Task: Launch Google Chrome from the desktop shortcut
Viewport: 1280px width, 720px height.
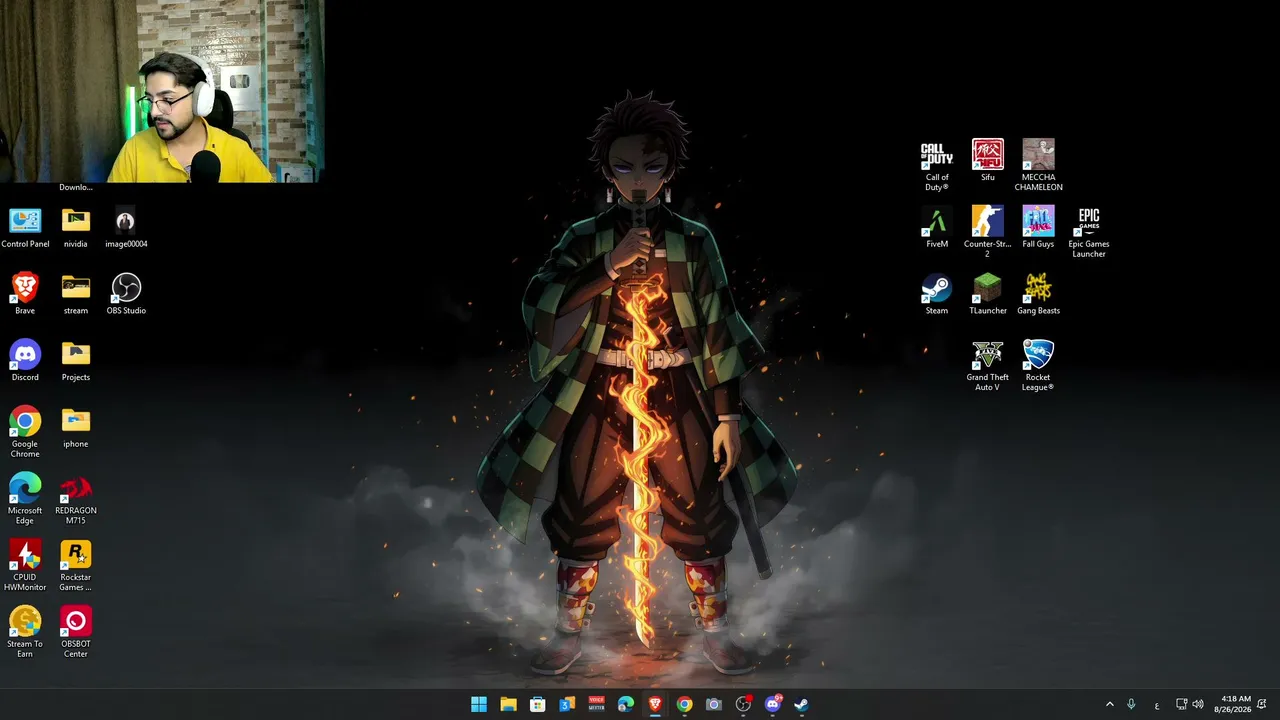Action: coord(25,432)
